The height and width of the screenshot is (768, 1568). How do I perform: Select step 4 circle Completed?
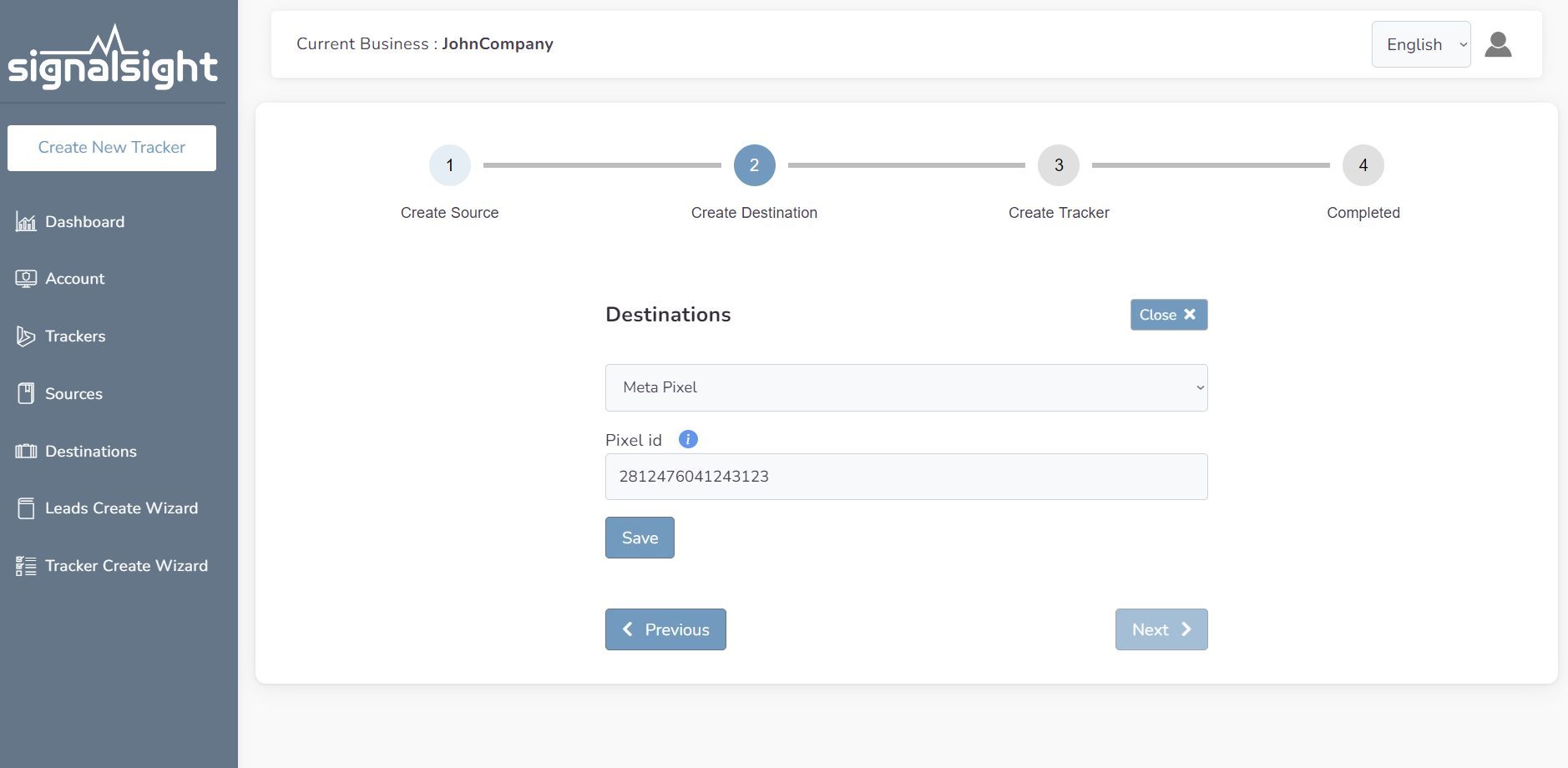(x=1363, y=165)
